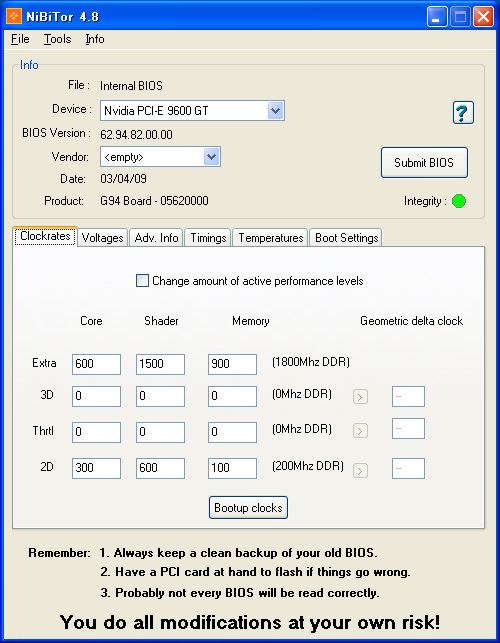Viewport: 500px width, 643px height.
Task: Click the Submit BIOS button
Action: click(x=424, y=163)
